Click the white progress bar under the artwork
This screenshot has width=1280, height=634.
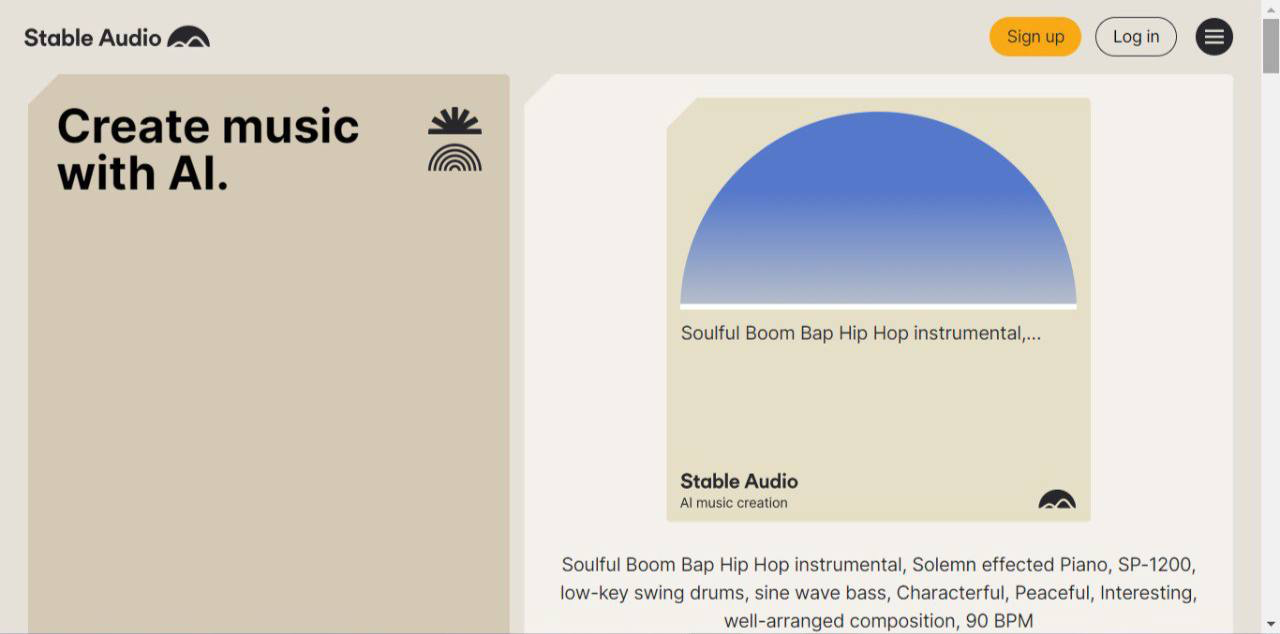[878, 306]
